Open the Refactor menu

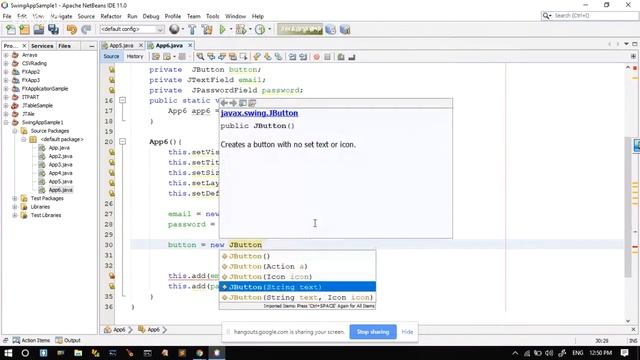click(111, 16)
